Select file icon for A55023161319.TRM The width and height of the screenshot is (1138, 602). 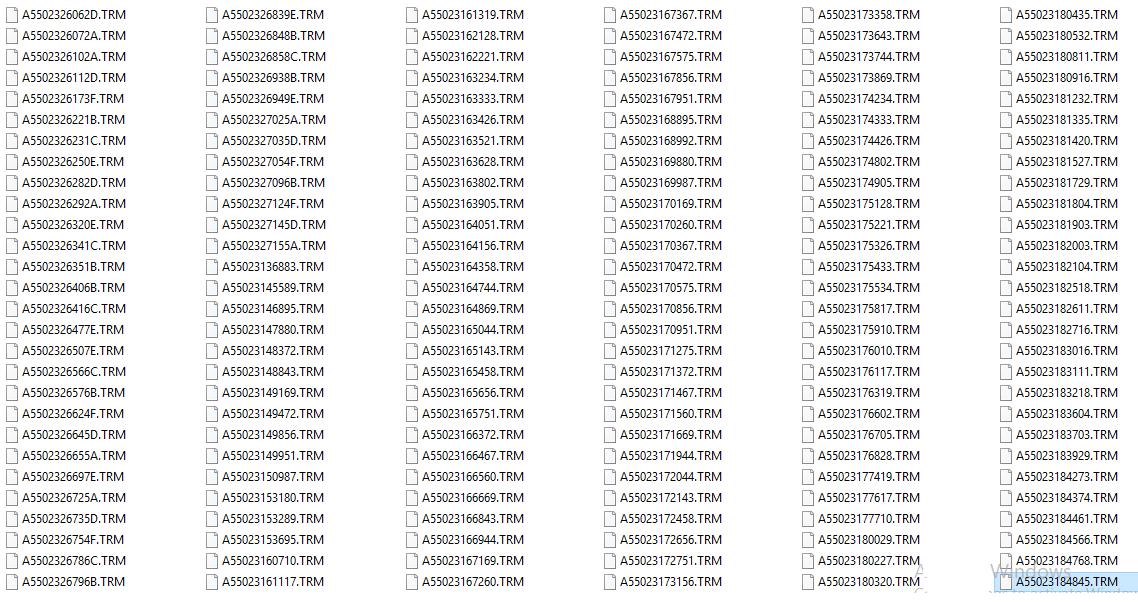click(412, 15)
